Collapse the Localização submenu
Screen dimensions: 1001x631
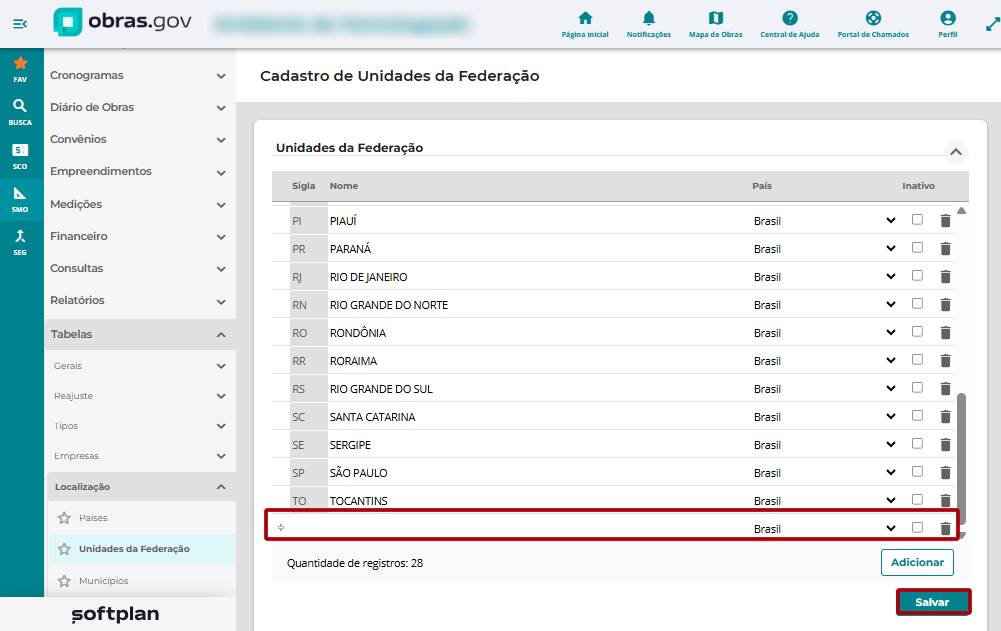click(x=221, y=487)
